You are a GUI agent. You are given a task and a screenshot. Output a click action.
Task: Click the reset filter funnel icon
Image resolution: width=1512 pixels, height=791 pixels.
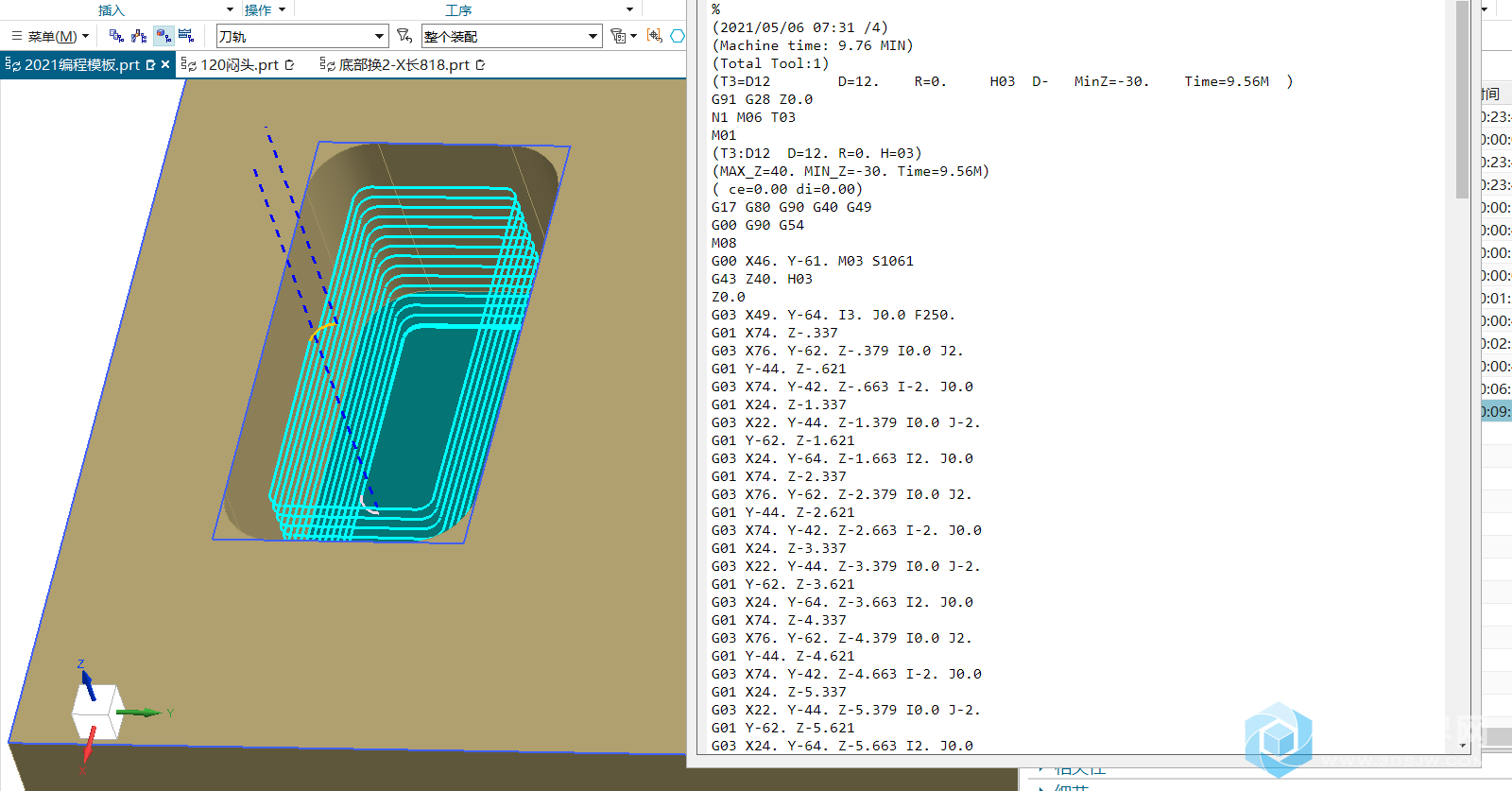(x=404, y=36)
